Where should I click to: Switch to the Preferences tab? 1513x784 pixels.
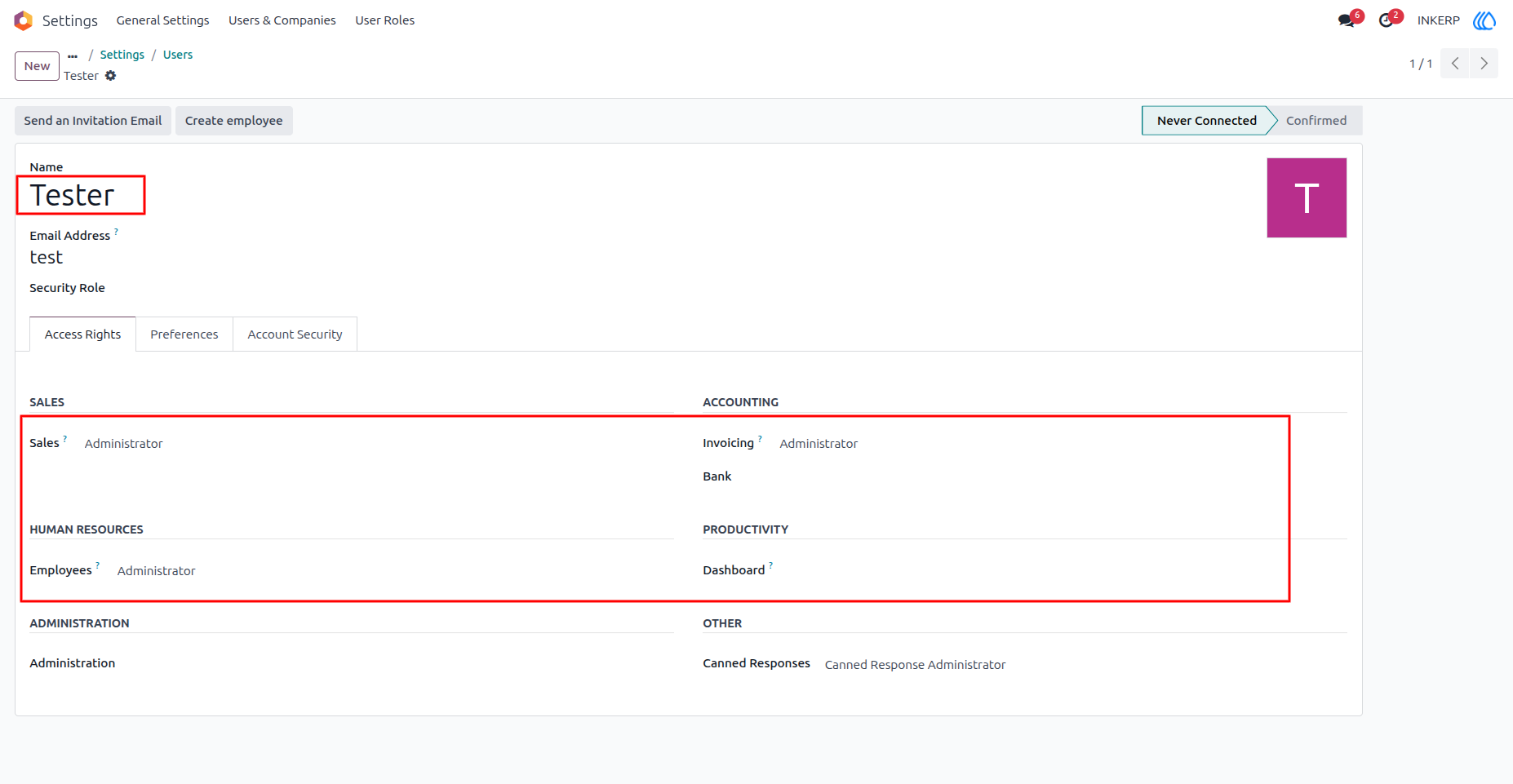(184, 334)
